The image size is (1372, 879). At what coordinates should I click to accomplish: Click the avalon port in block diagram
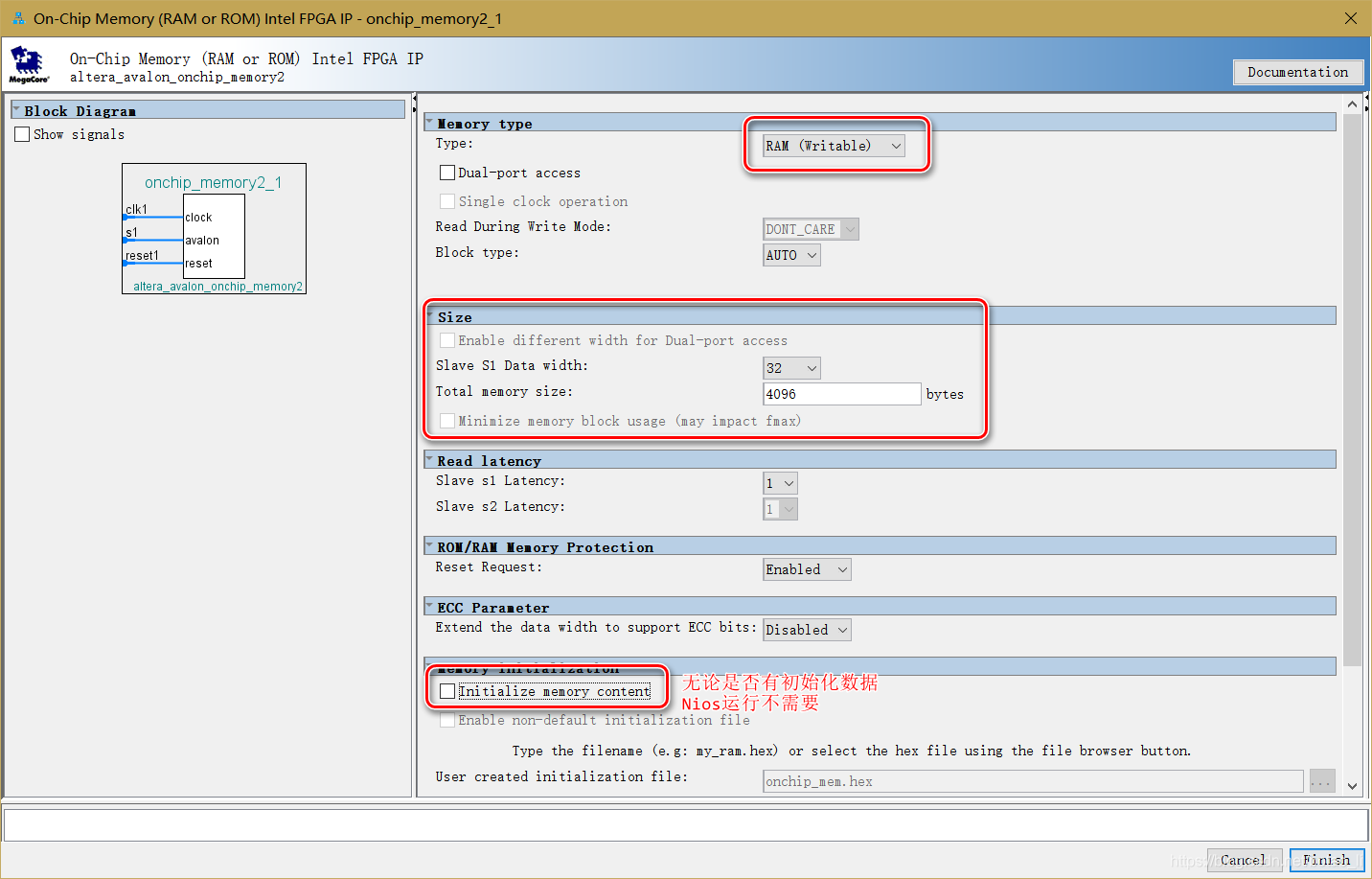(x=202, y=241)
